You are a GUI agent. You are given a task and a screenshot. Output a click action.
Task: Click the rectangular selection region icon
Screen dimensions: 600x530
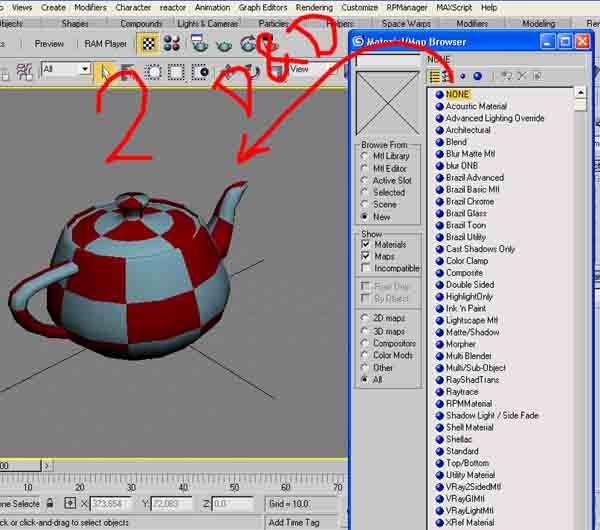[176, 72]
